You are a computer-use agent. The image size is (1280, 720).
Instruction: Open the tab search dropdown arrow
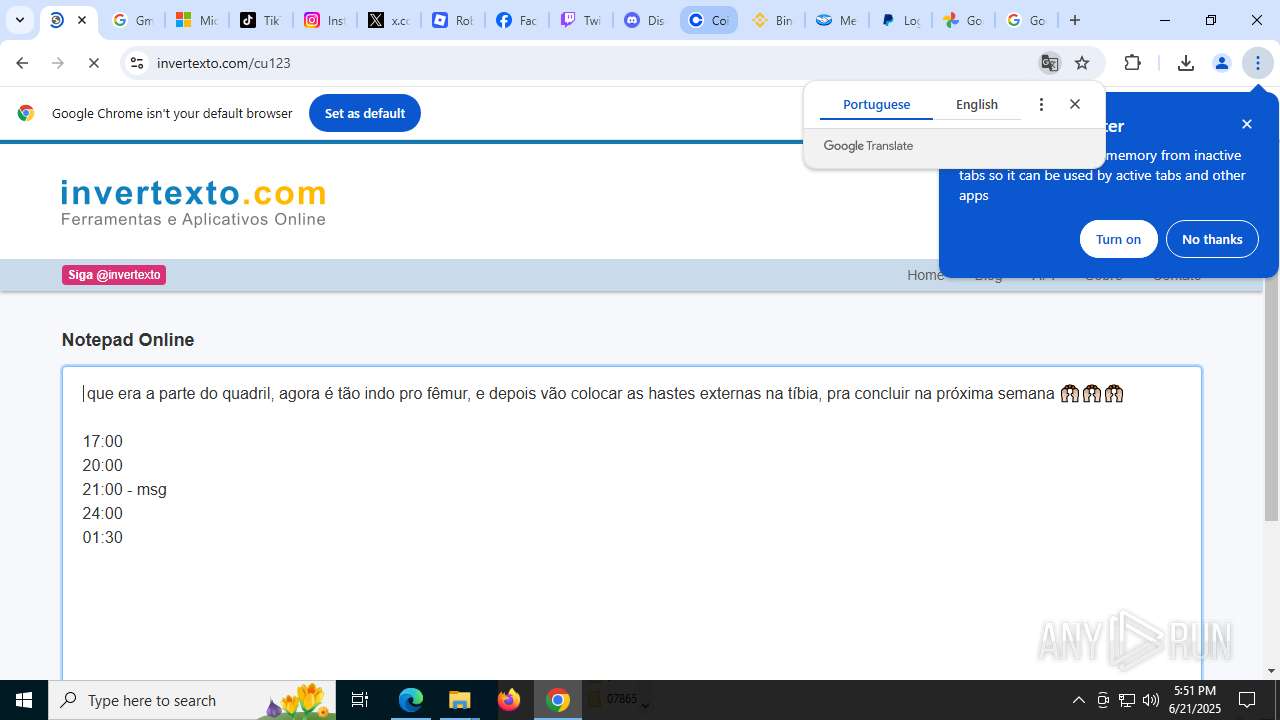click(x=20, y=20)
